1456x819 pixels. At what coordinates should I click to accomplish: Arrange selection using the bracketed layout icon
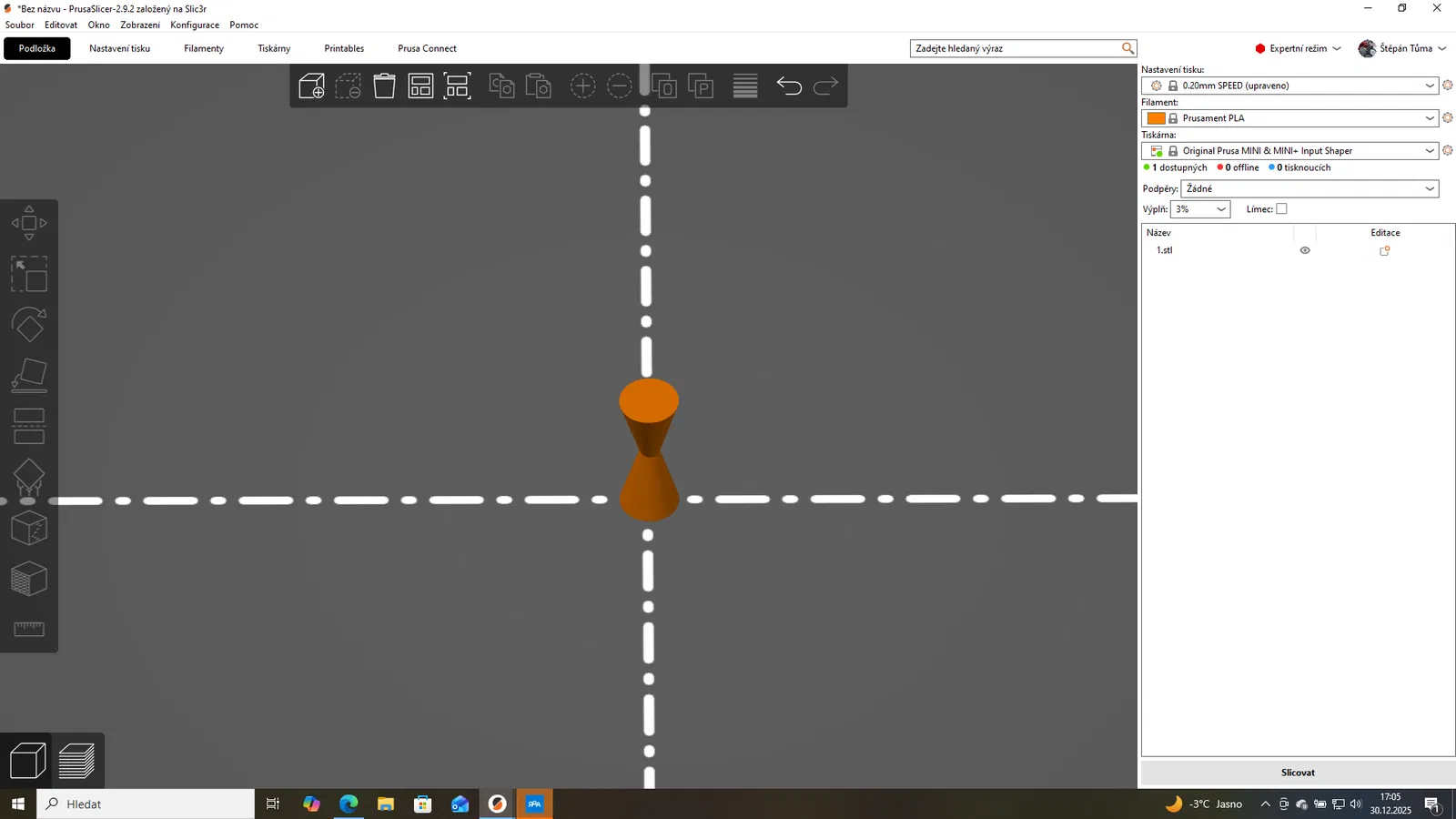(457, 86)
